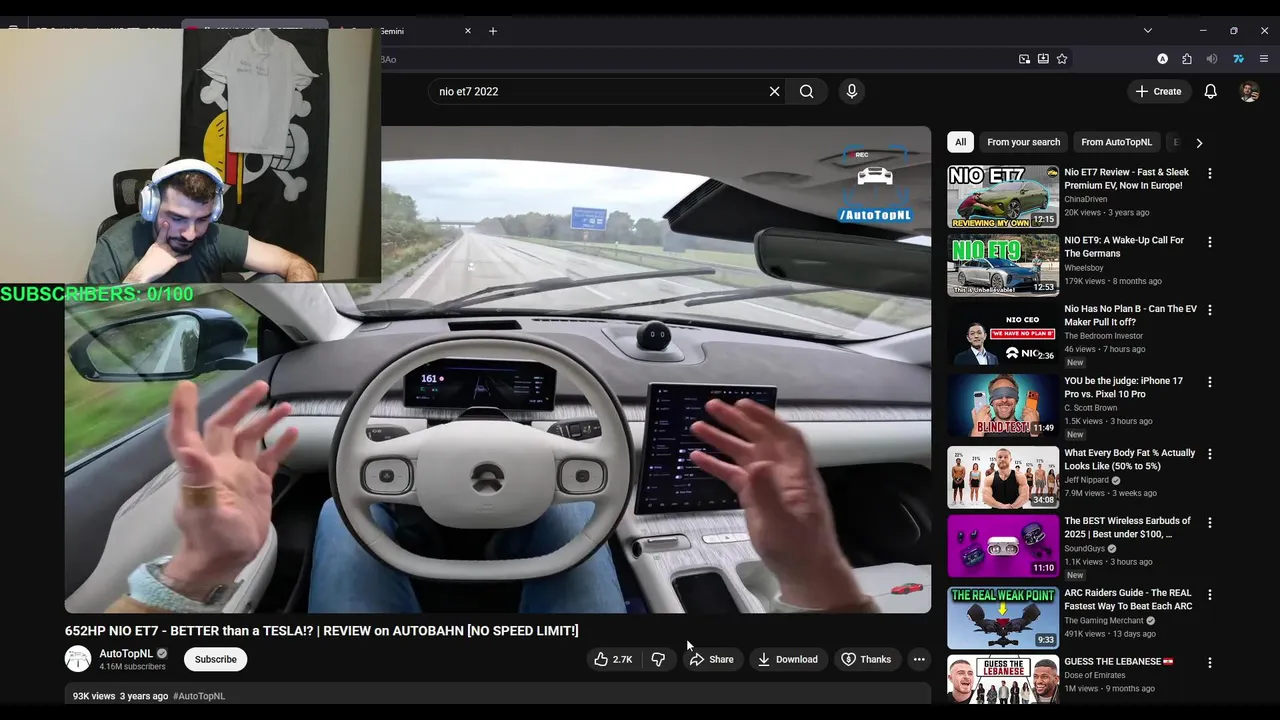
Task: Open options menu for GUESS THE LEBANESE video
Action: pyautogui.click(x=1210, y=663)
